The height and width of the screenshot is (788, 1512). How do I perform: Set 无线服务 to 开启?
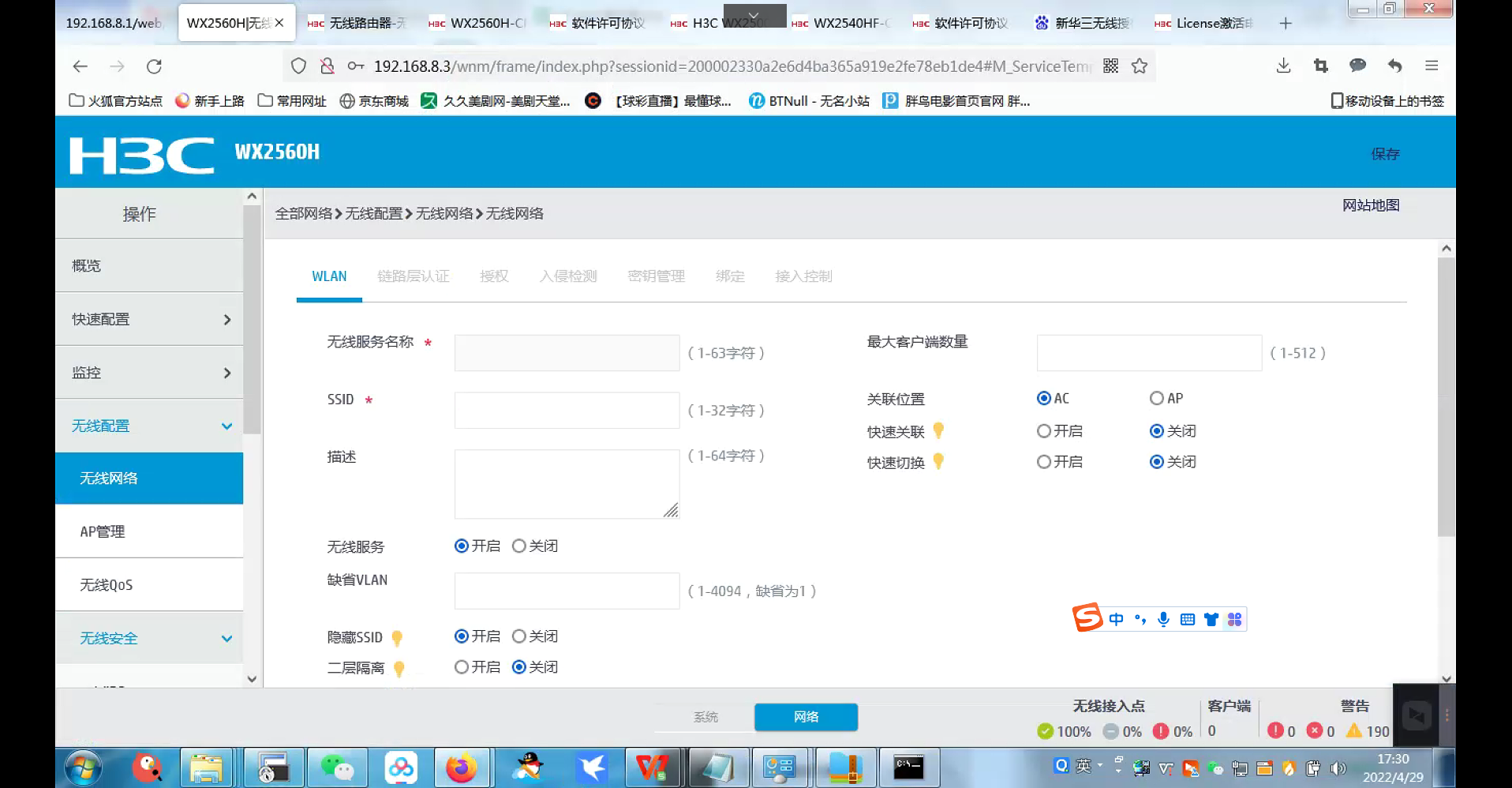pos(462,546)
